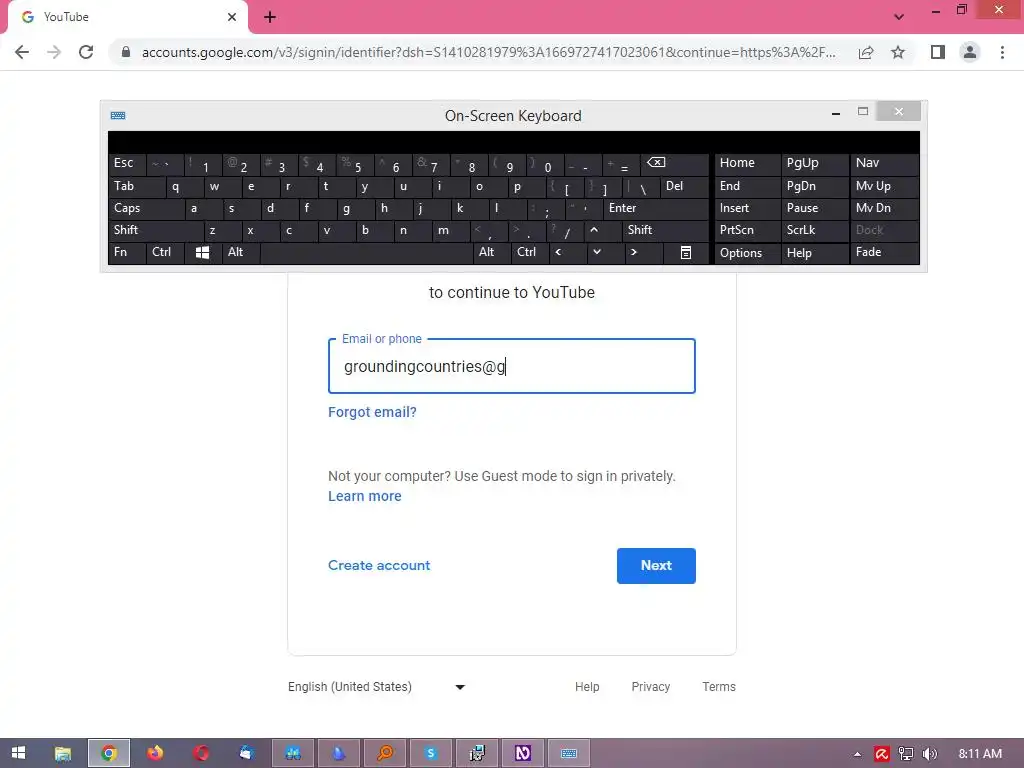Click the Mv Up key
The width and height of the screenshot is (1024, 768).
pos(884,187)
